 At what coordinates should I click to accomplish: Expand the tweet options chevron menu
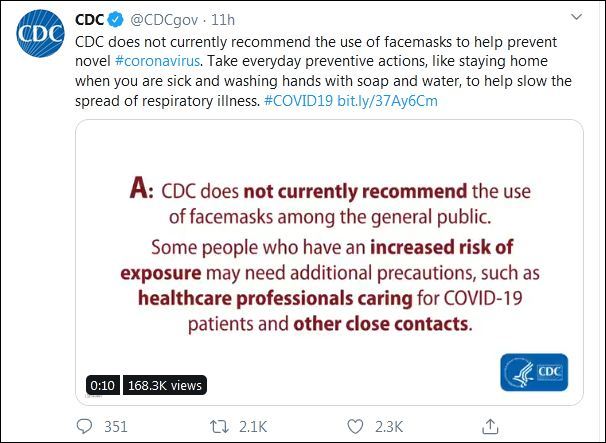coord(577,18)
